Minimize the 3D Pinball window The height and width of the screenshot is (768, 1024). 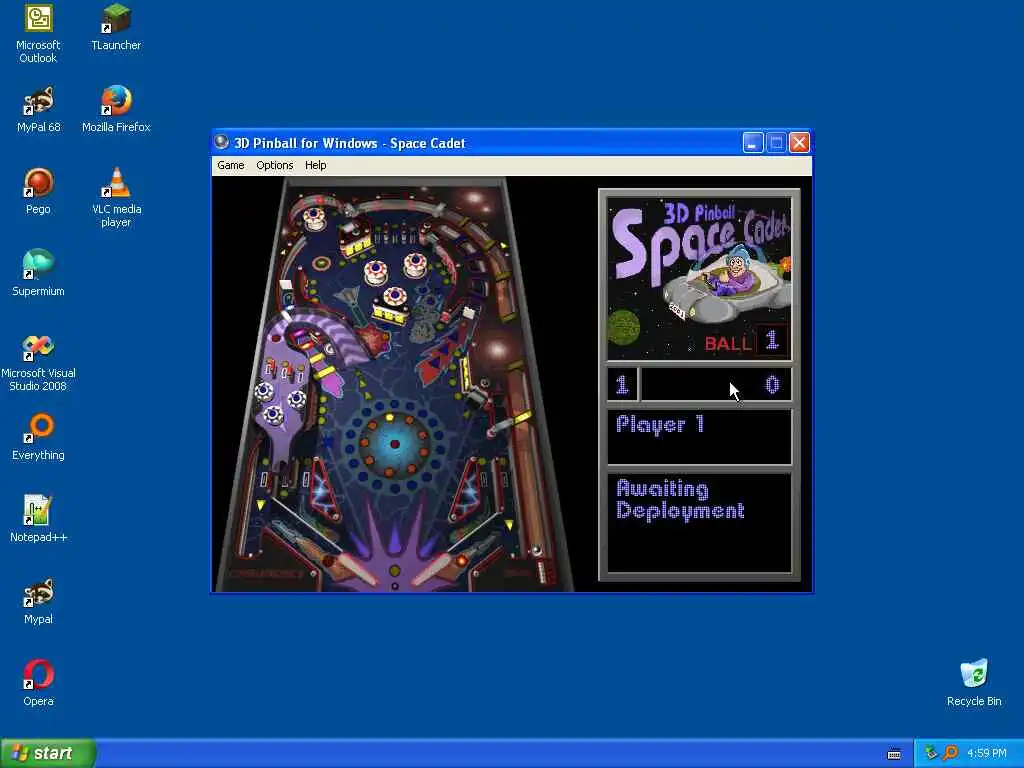coord(753,142)
